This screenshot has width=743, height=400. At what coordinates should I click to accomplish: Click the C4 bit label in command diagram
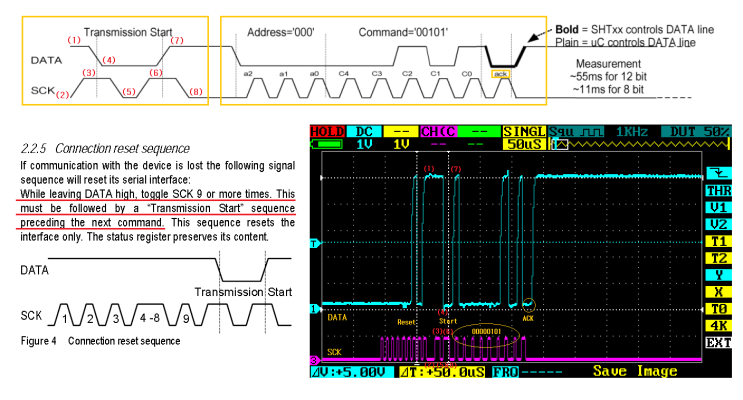(x=344, y=73)
